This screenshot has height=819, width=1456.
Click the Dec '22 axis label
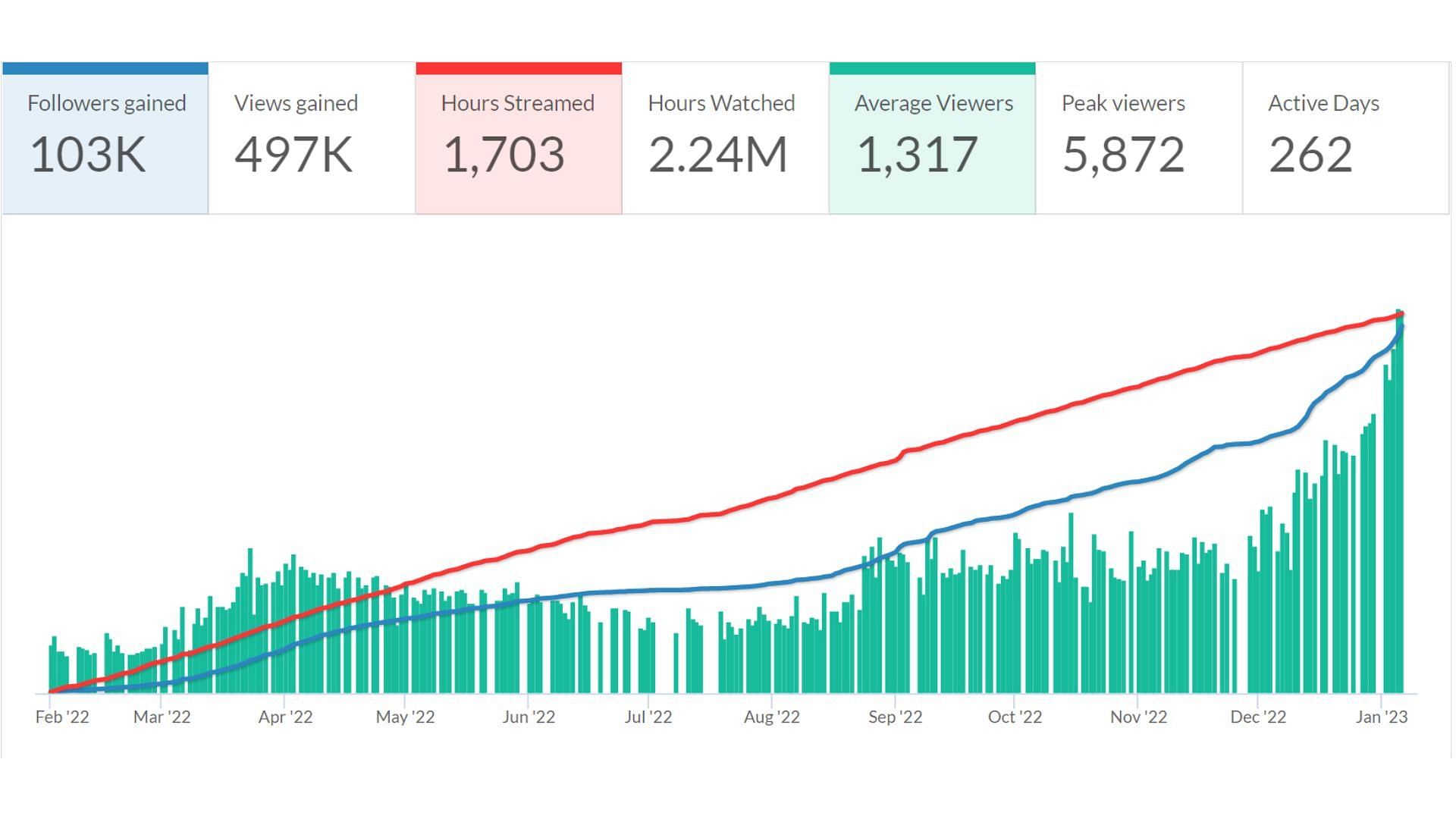tap(1258, 717)
